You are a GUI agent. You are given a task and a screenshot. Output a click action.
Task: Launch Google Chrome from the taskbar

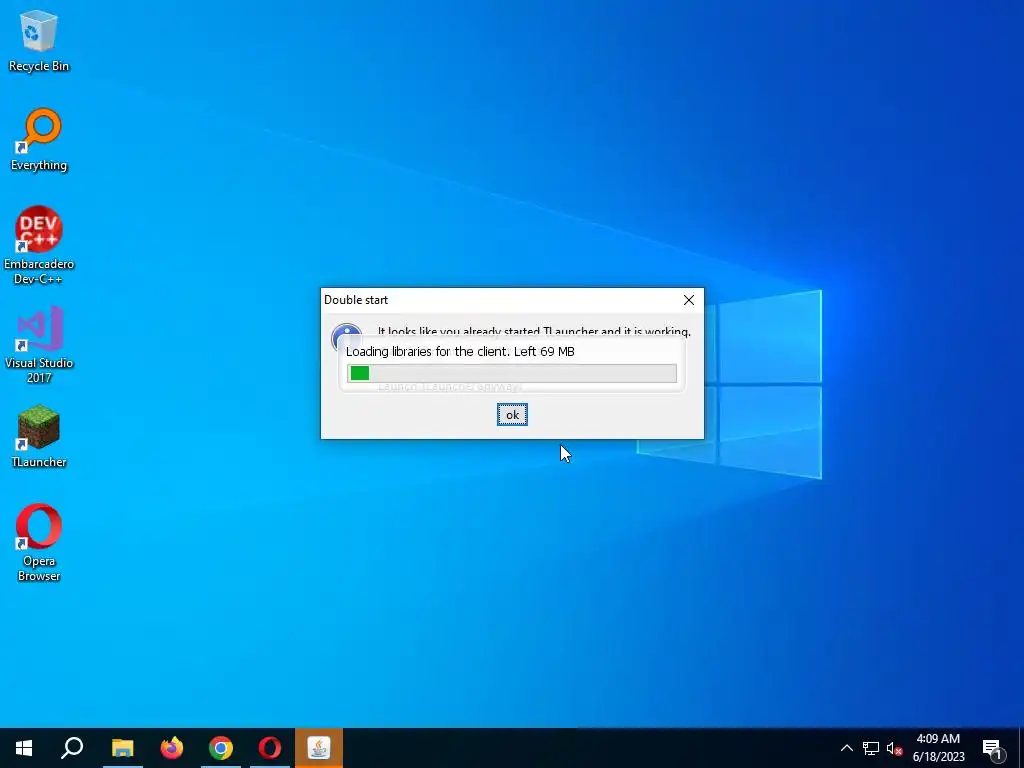tap(221, 748)
